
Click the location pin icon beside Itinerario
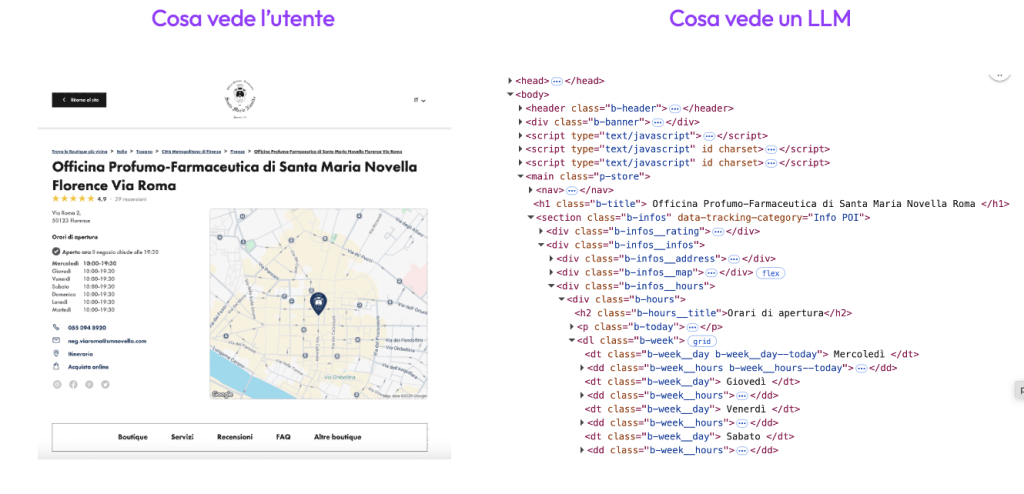56,354
